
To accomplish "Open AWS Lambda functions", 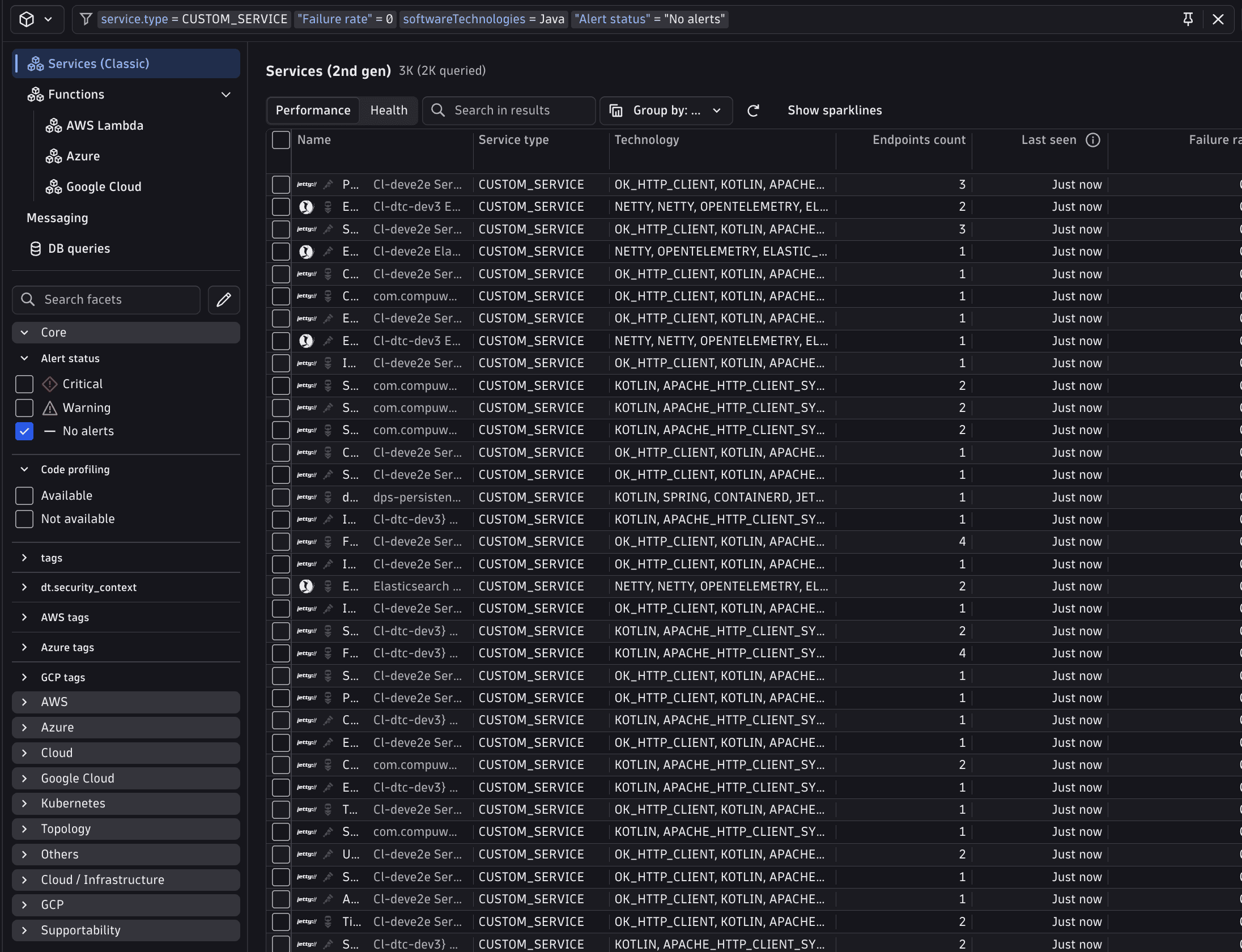I will [x=105, y=125].
